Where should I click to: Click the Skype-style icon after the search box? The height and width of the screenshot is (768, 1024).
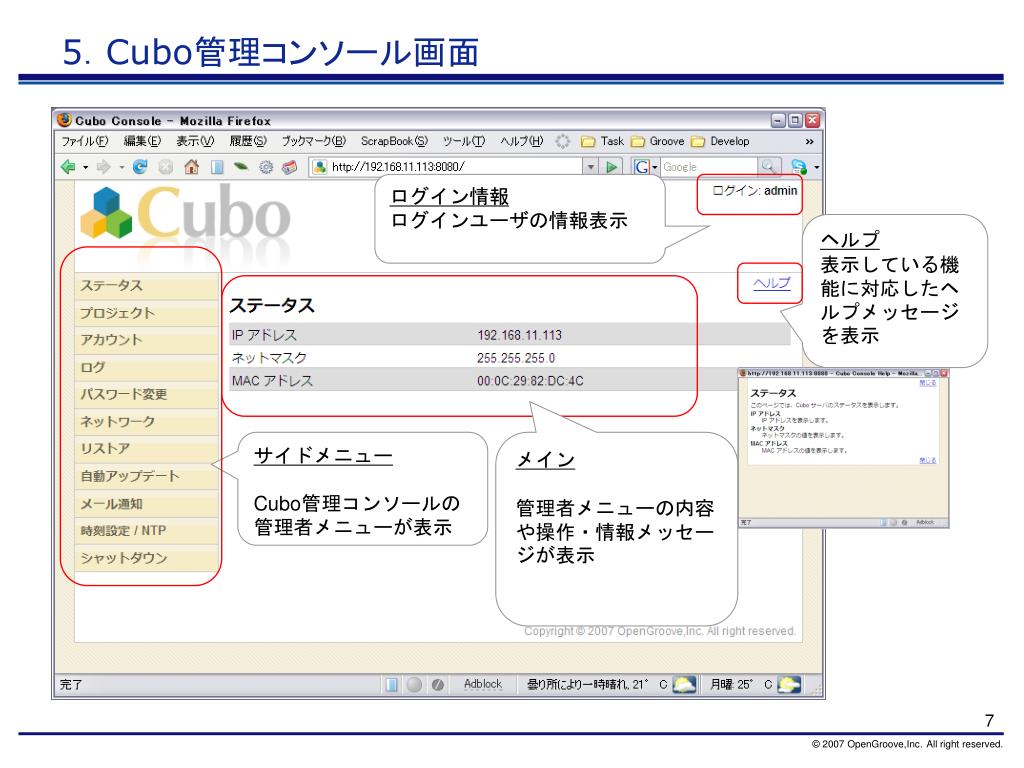pos(799,167)
